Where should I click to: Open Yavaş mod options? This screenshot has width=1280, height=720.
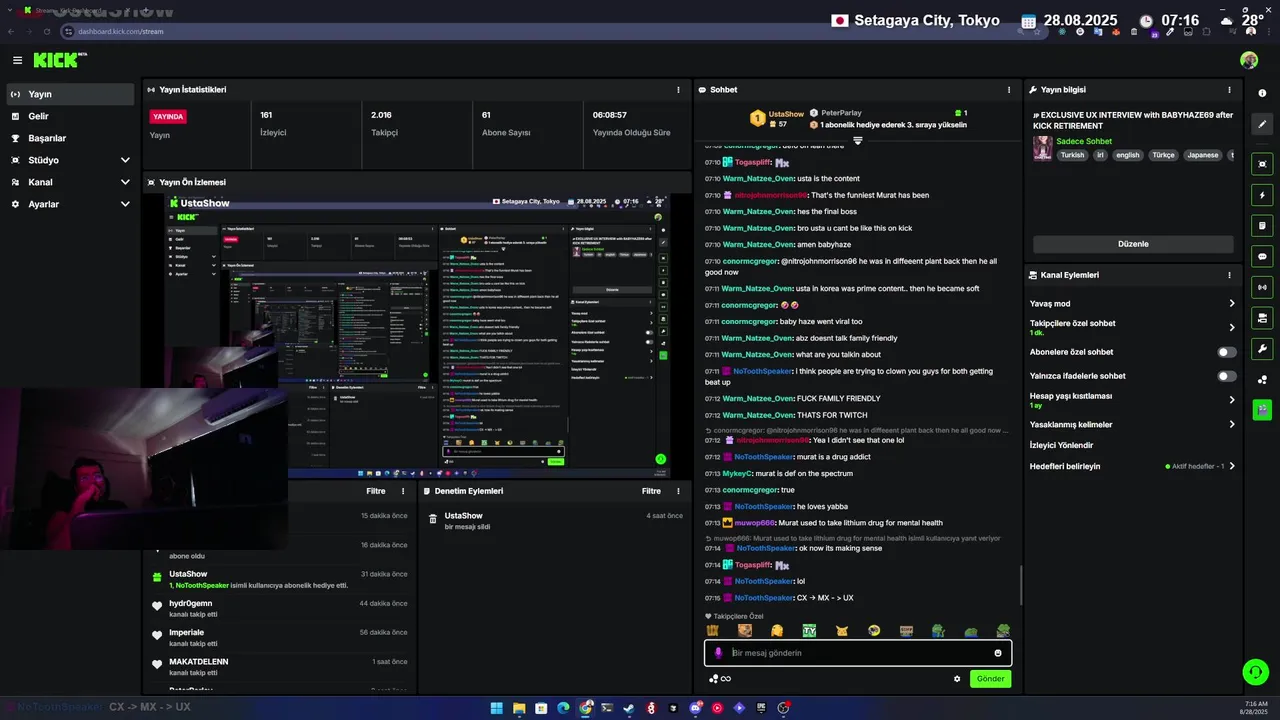(1133, 303)
